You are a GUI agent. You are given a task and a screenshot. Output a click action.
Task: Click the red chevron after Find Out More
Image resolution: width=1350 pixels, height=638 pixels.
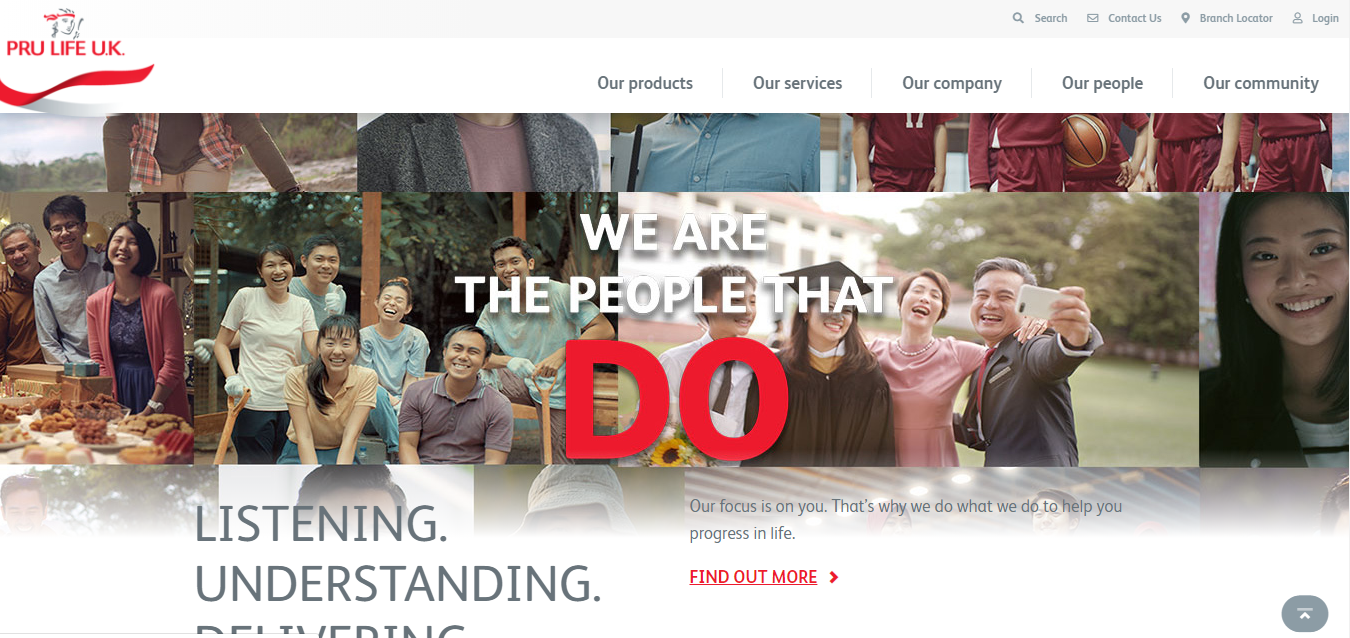[x=834, y=577]
